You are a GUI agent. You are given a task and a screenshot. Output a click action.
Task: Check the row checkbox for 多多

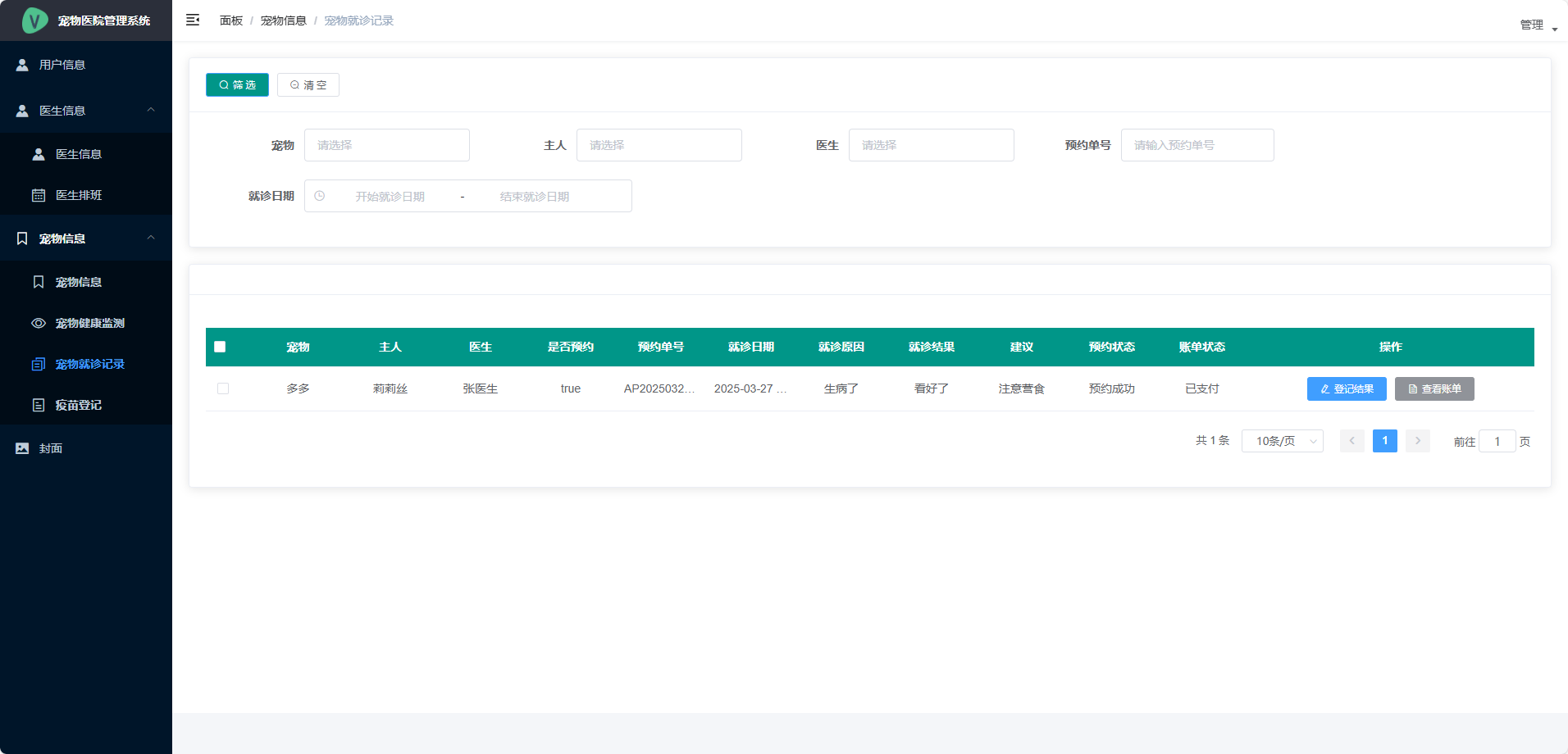pos(223,388)
